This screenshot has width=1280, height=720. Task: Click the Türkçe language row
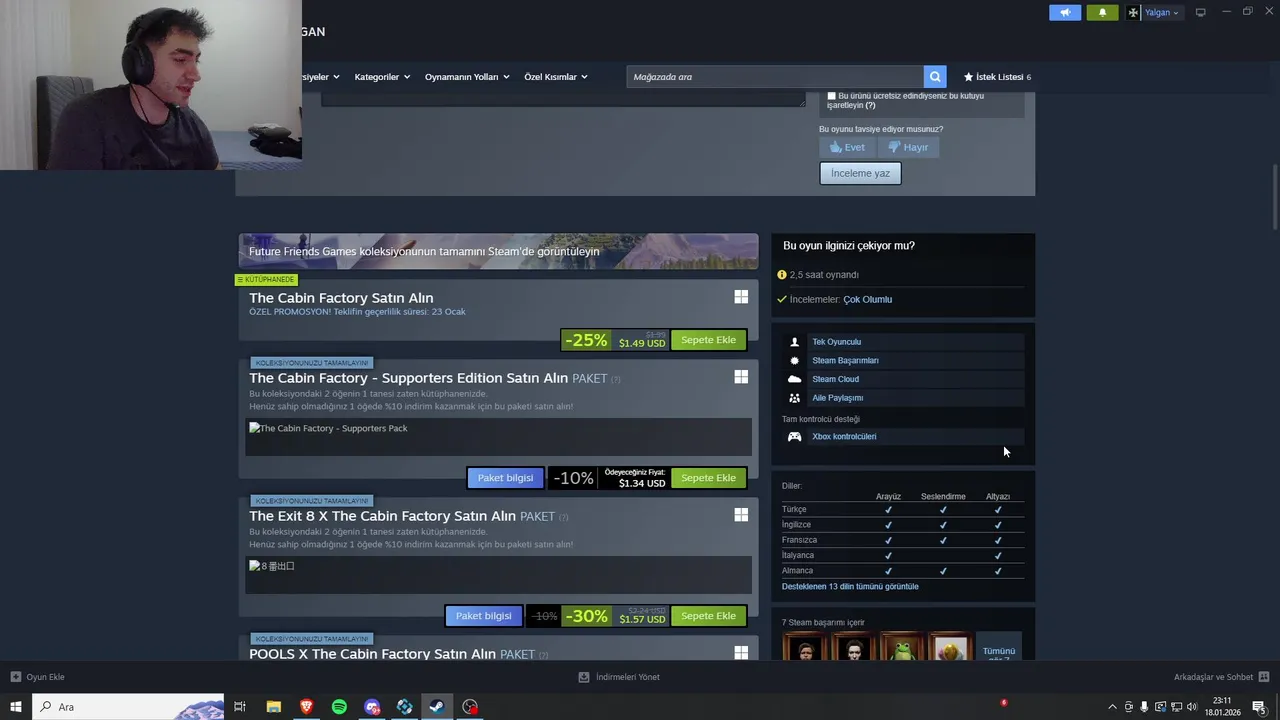click(x=902, y=509)
